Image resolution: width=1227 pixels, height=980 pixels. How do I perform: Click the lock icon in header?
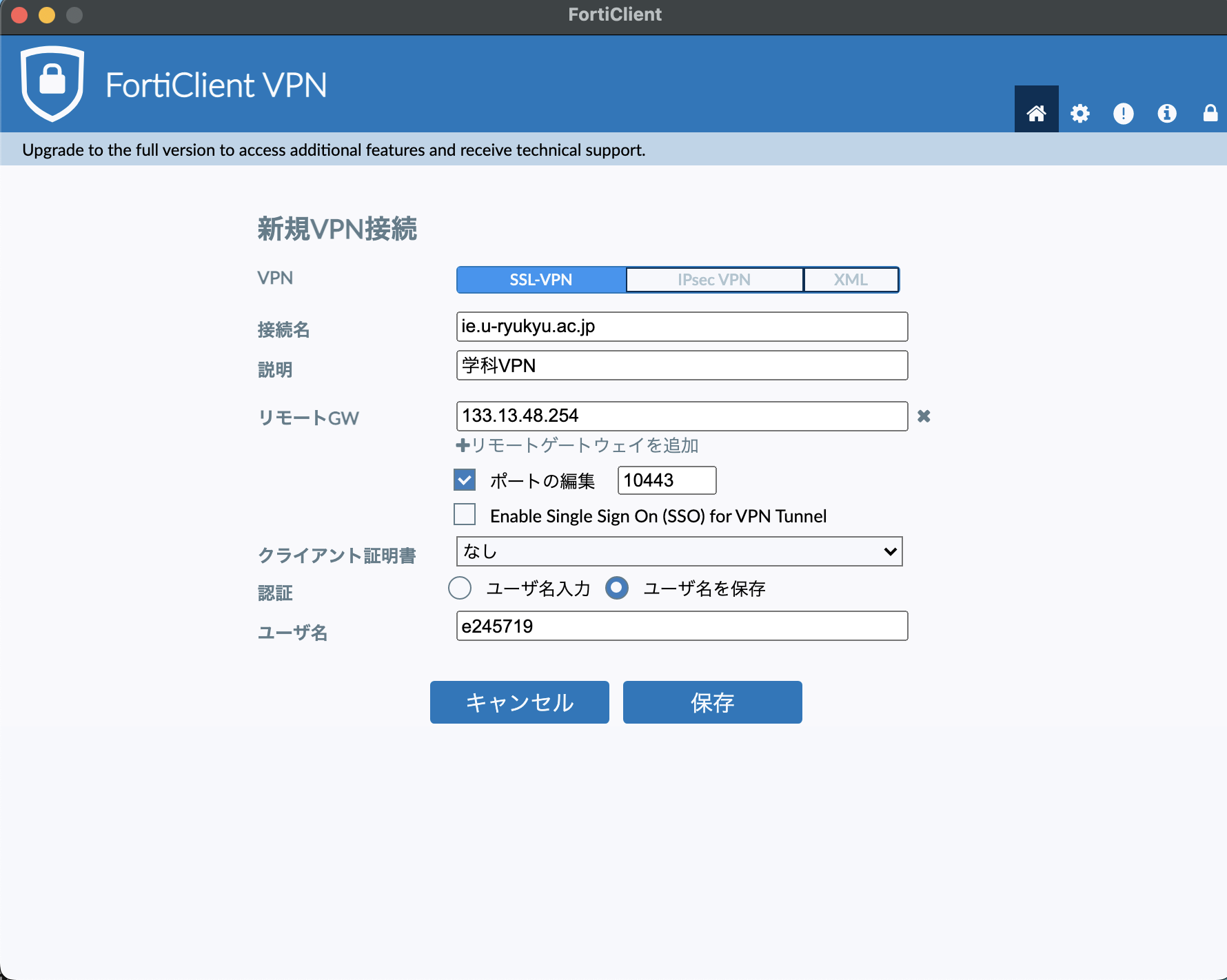(x=1210, y=113)
